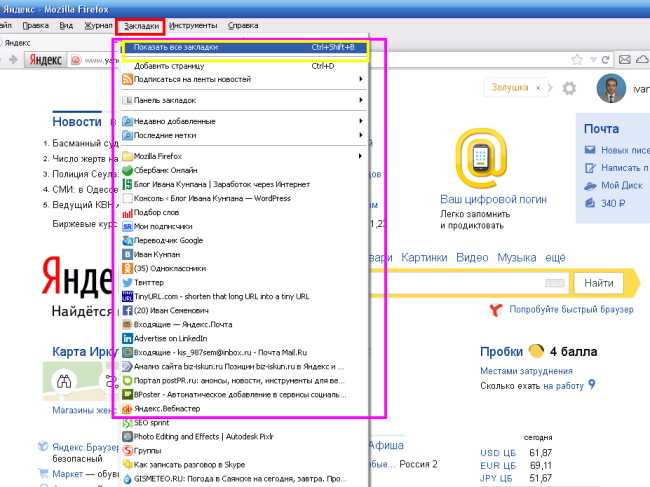Screen dimensions: 650x487
Task: Open Портал postPR.ru bookmark
Action: [244, 380]
